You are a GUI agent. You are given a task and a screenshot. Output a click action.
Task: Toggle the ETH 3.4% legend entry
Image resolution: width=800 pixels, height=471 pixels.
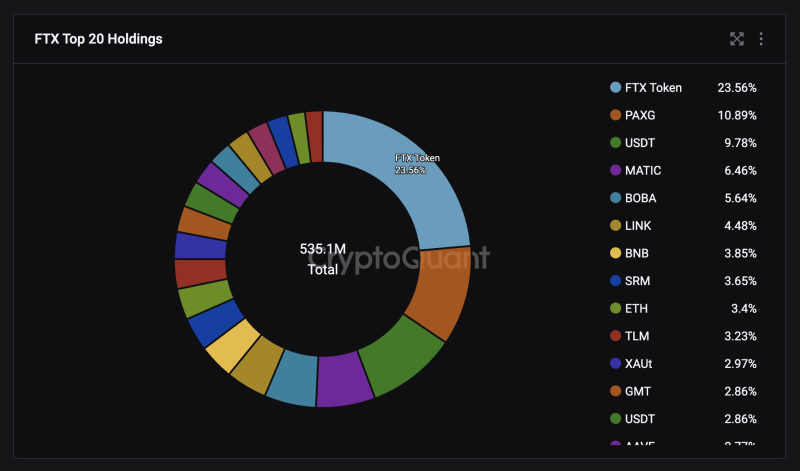coord(683,308)
